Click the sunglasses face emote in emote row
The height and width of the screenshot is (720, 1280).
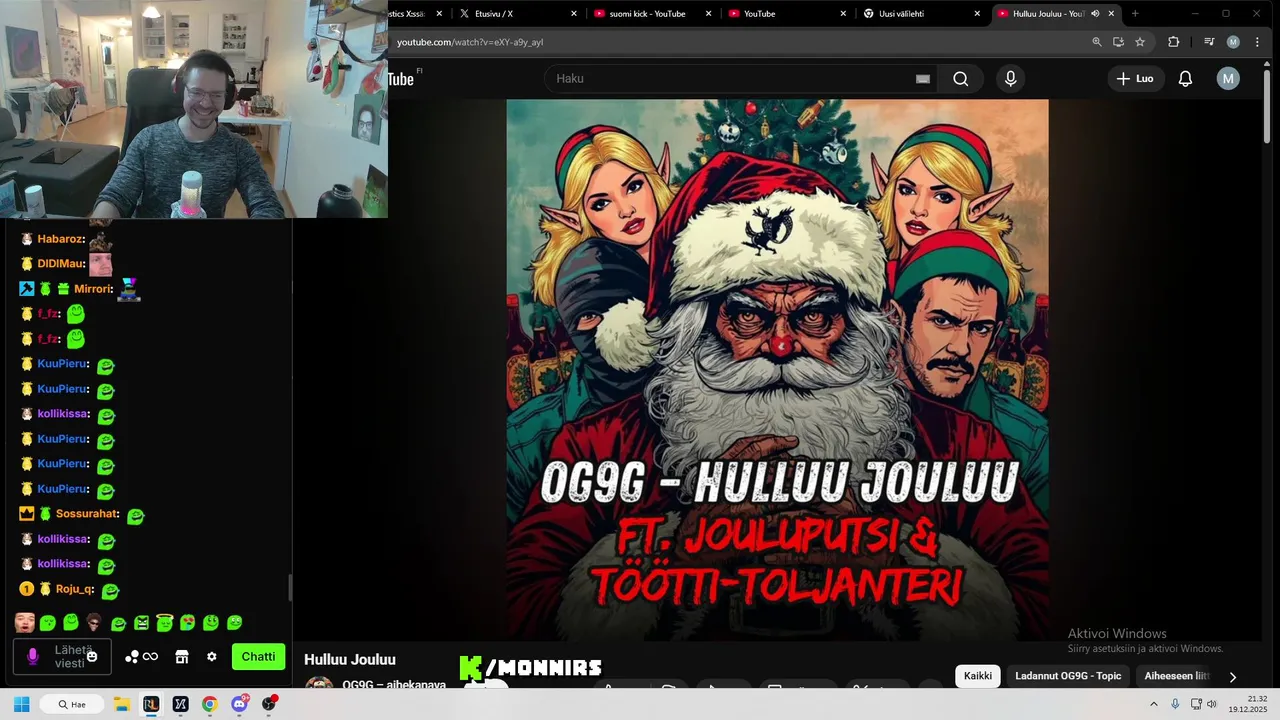tap(94, 623)
